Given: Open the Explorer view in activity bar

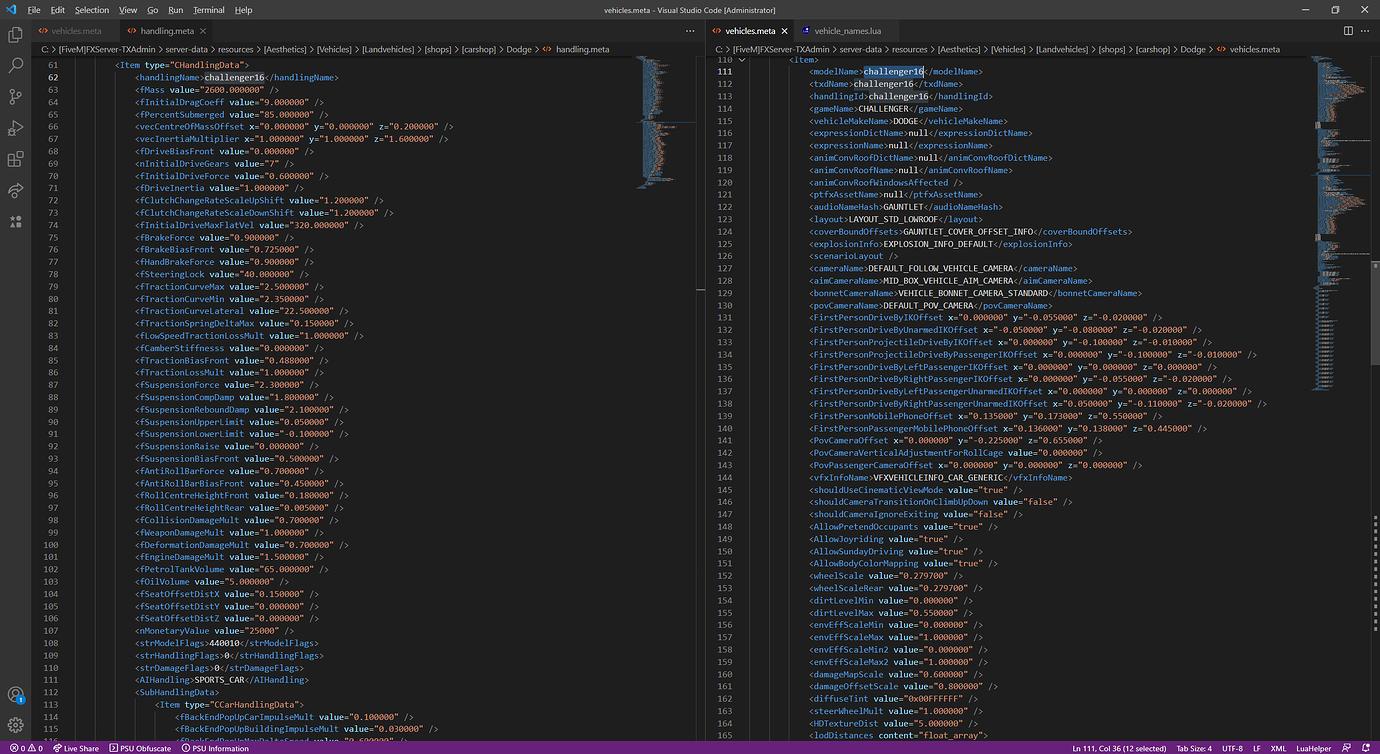Looking at the screenshot, I should click(15, 35).
